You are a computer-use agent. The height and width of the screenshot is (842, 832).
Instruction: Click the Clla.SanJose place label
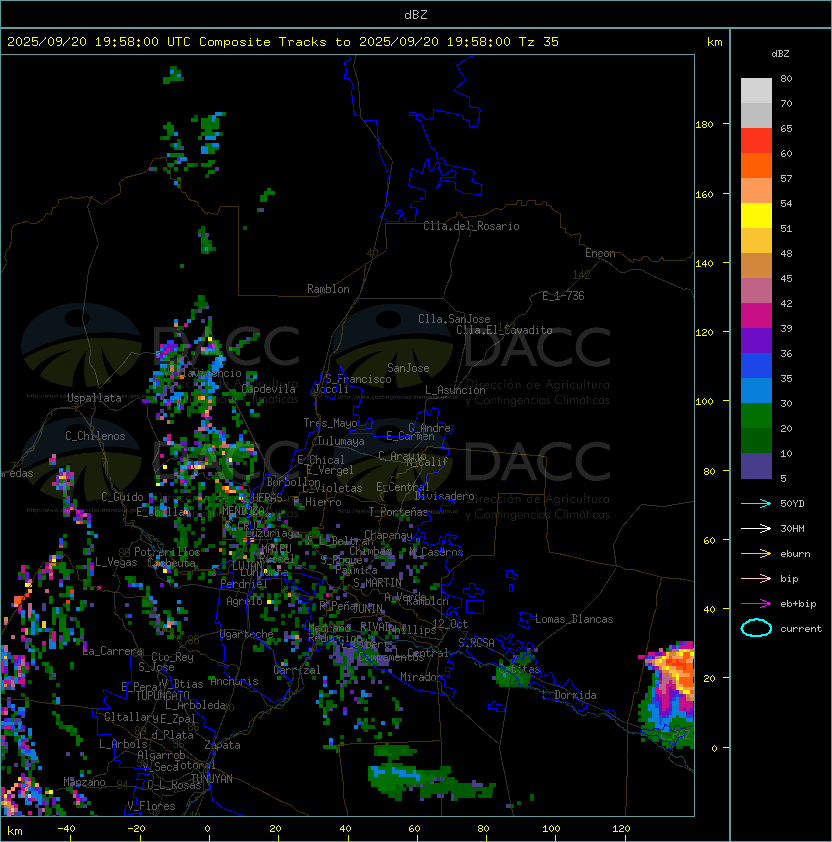[x=454, y=319]
